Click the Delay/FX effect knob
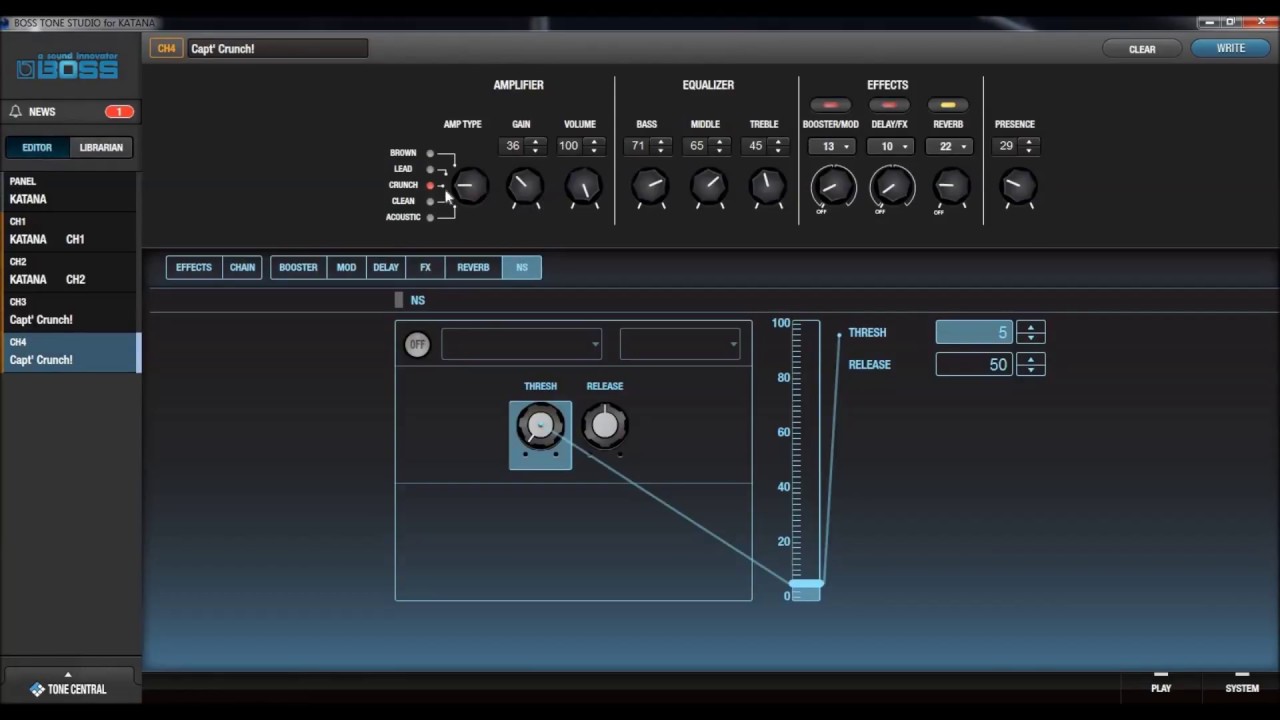 [x=891, y=186]
